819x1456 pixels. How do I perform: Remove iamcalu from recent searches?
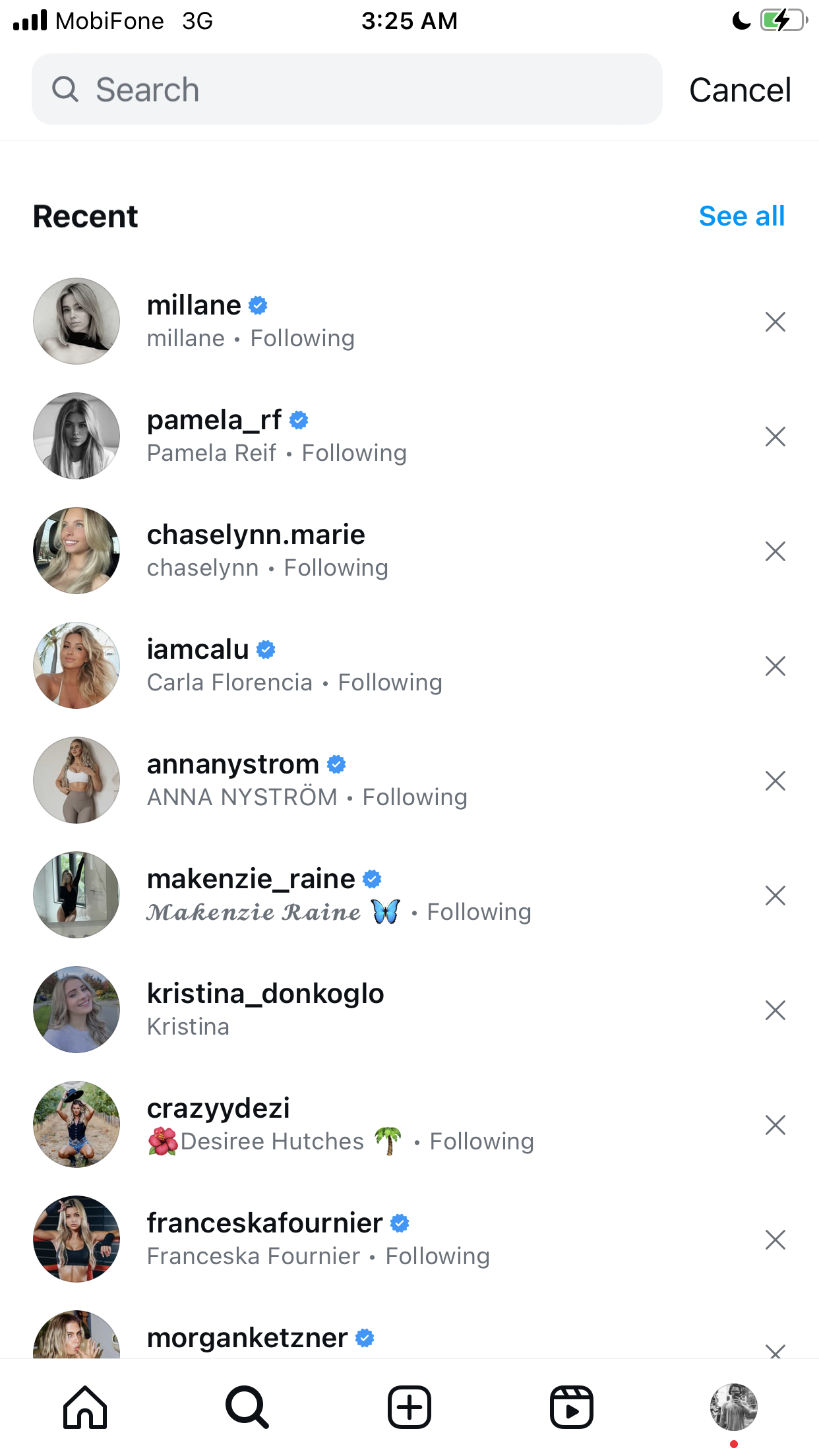[x=775, y=666]
